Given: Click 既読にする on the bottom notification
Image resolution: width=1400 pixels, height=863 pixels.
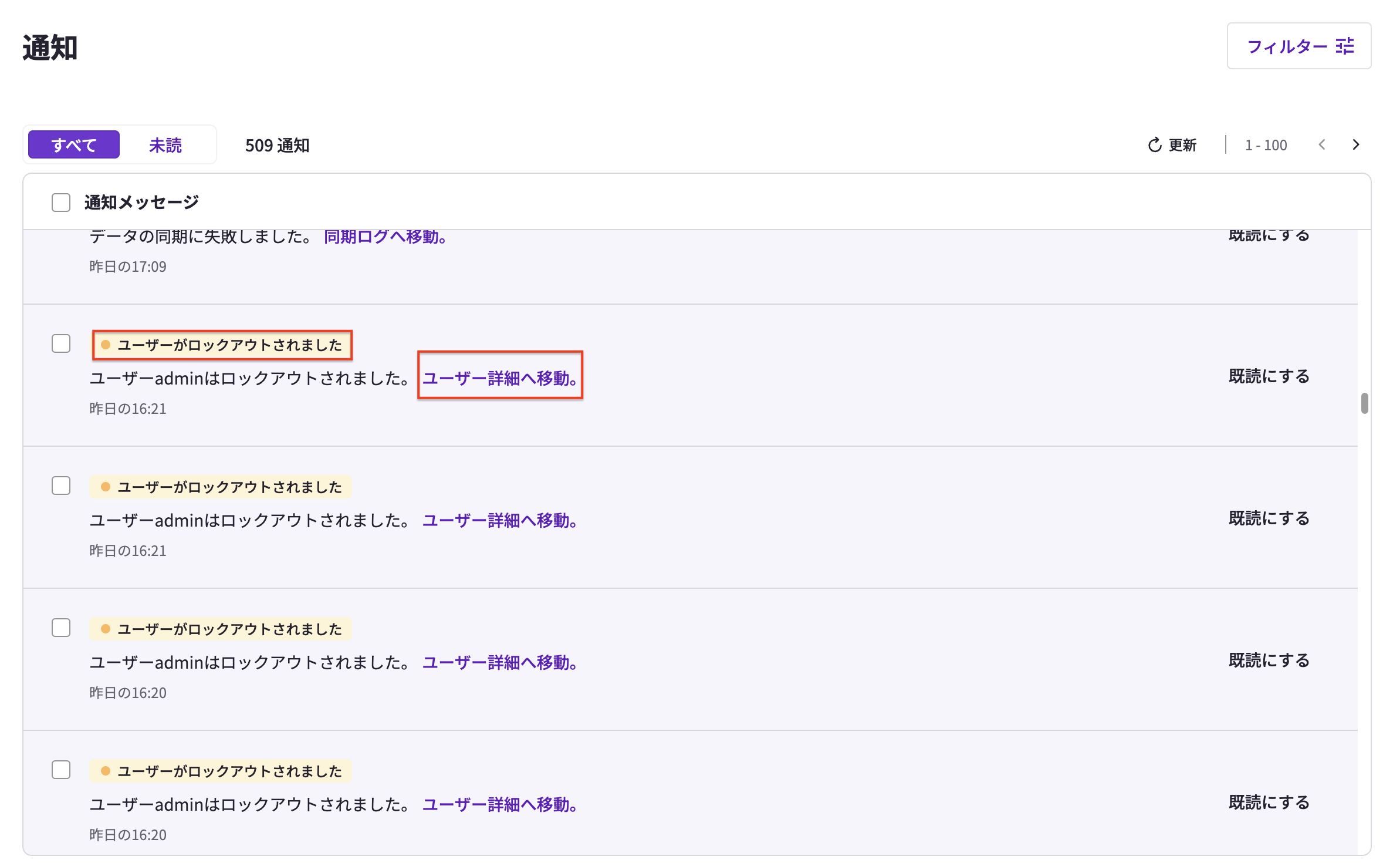Looking at the screenshot, I should [x=1269, y=801].
